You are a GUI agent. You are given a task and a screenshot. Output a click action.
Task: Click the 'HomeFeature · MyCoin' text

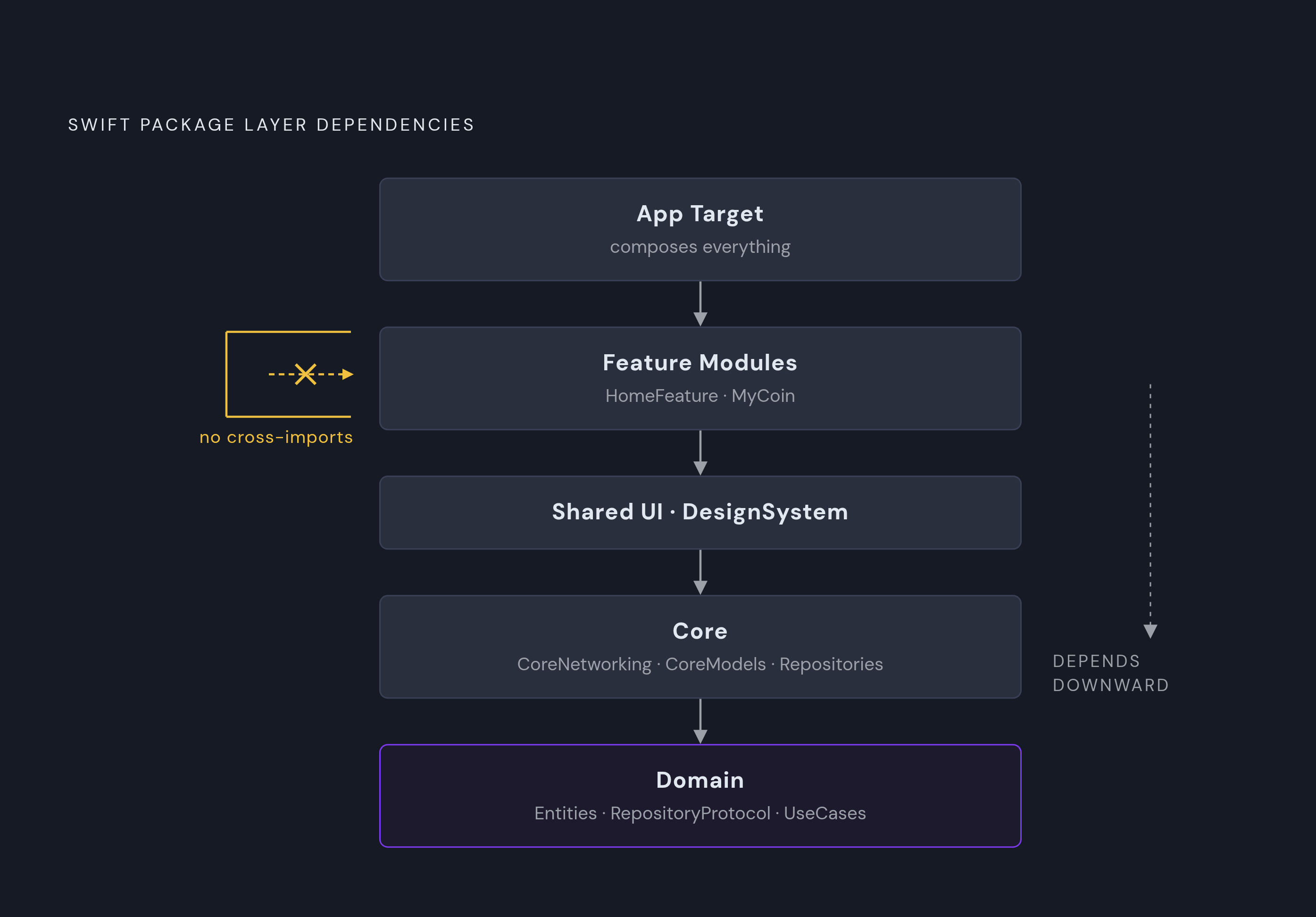pyautogui.click(x=700, y=396)
